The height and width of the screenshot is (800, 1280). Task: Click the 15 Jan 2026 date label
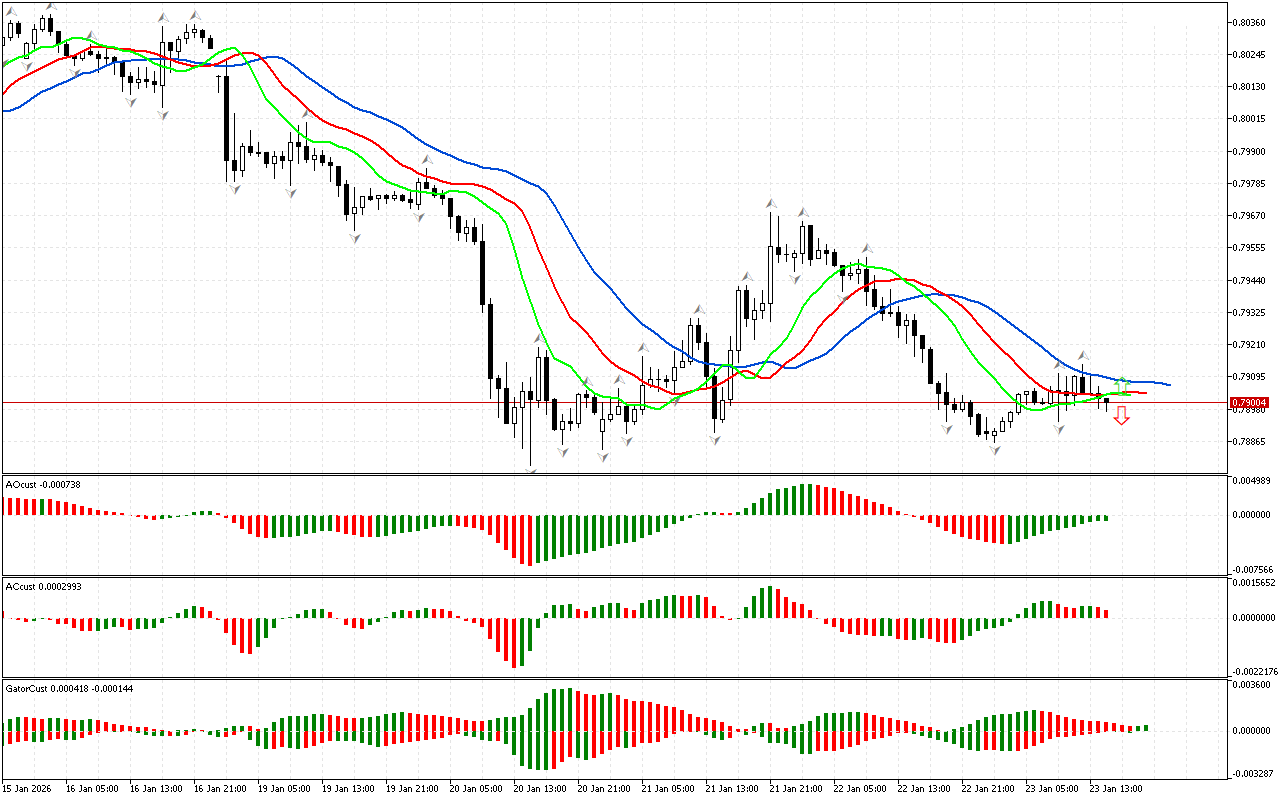coord(29,789)
